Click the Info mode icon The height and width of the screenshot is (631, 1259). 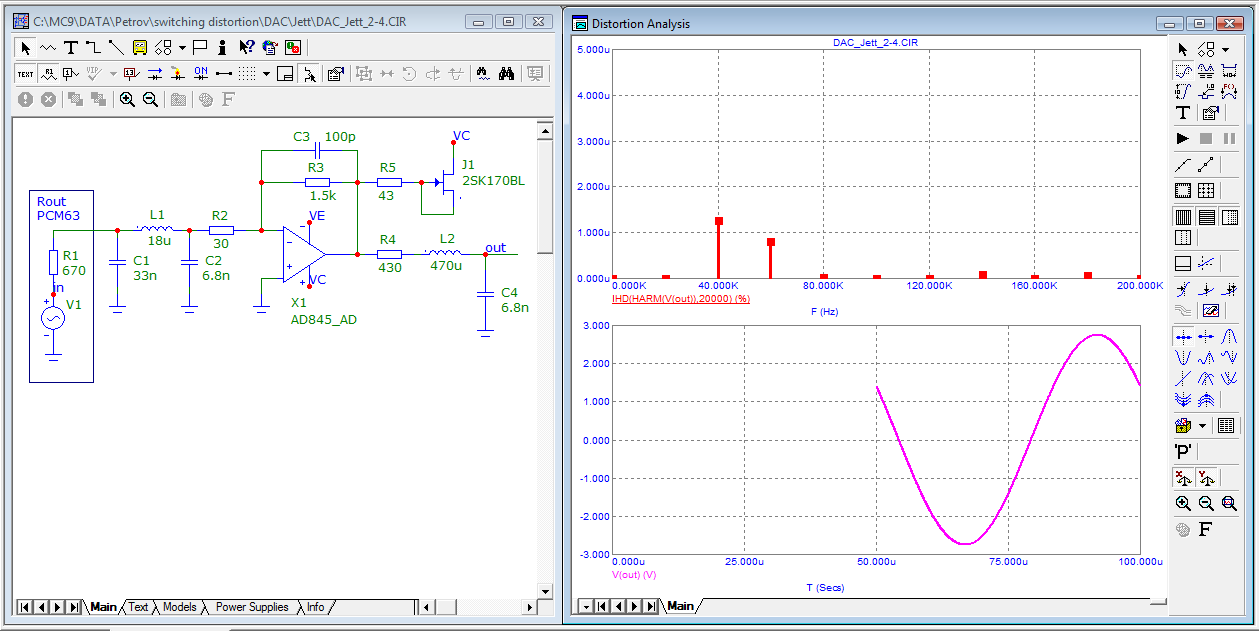[x=222, y=47]
